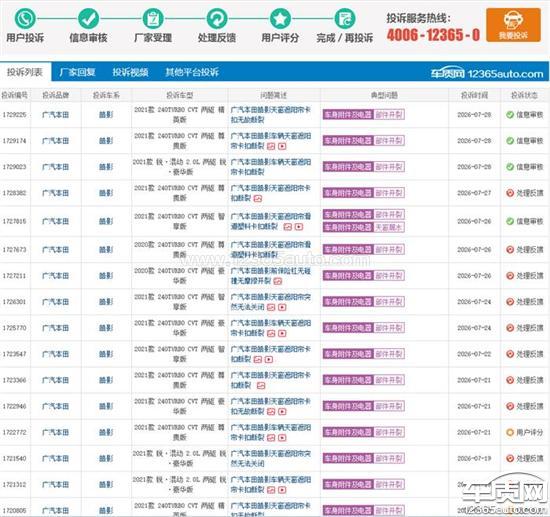Click 广汽本田 brand link in row 1727673
Image resolution: width=550 pixels, height=517 pixels.
pyautogui.click(x=55, y=250)
